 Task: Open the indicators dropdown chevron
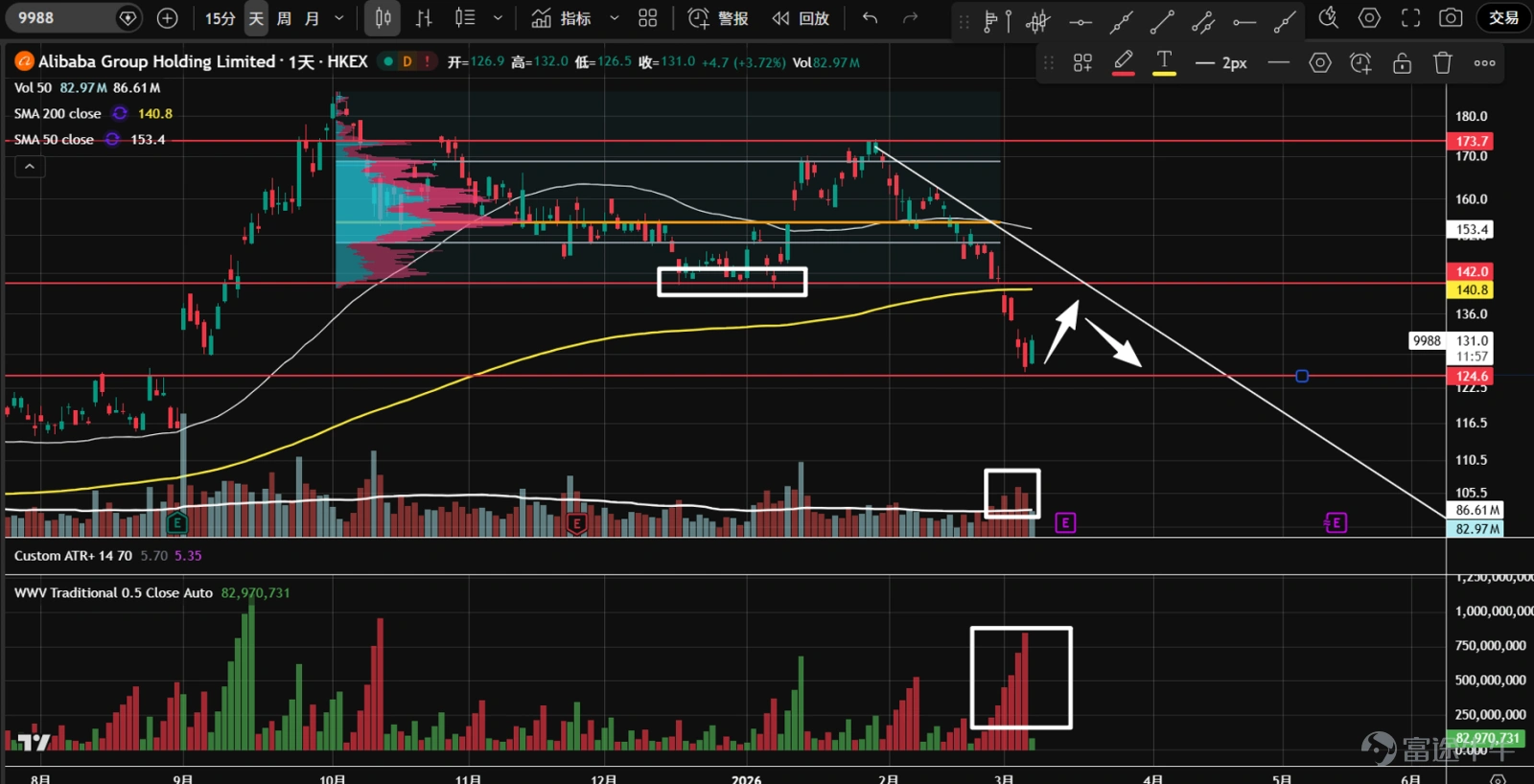(x=614, y=18)
